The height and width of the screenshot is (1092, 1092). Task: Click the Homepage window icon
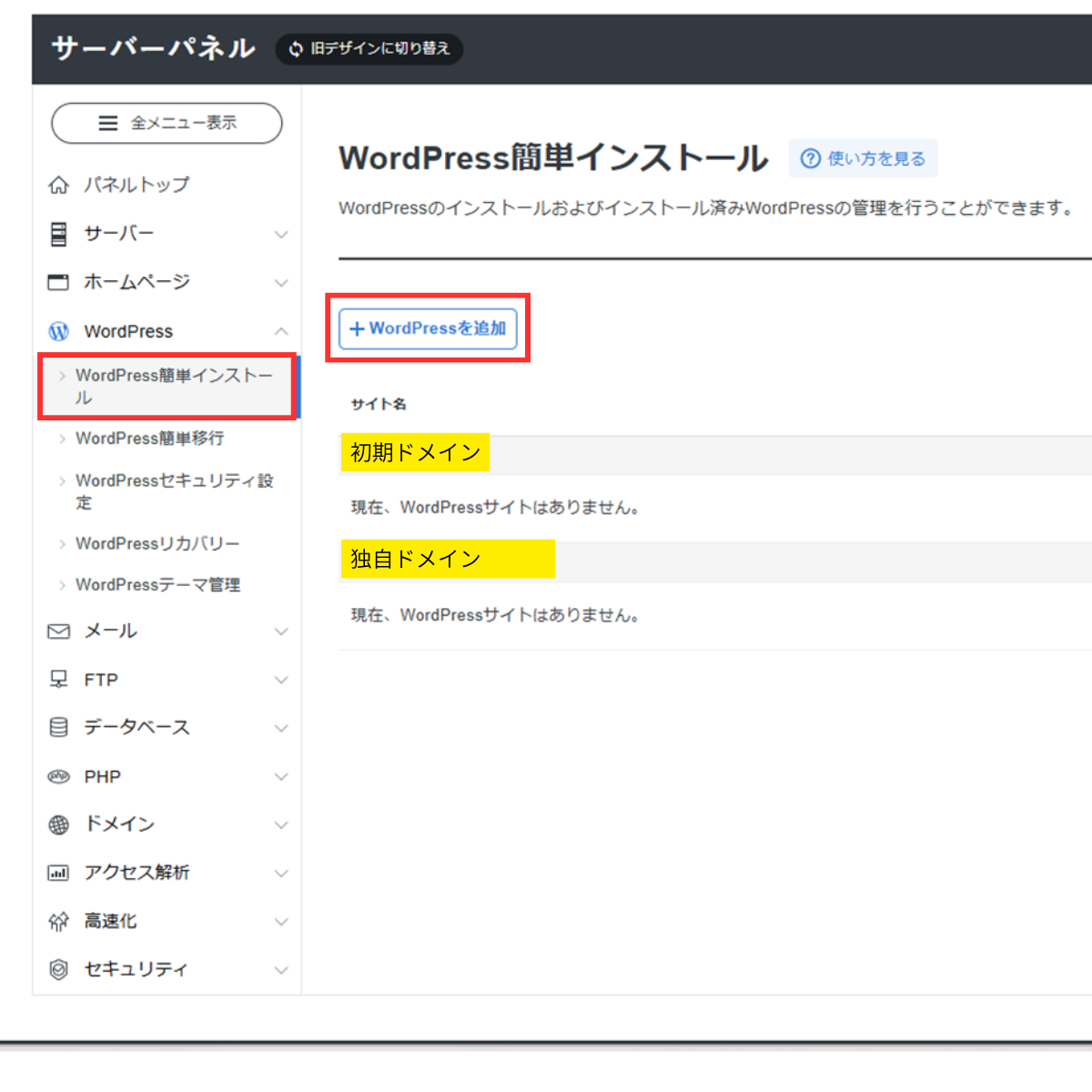tap(58, 282)
